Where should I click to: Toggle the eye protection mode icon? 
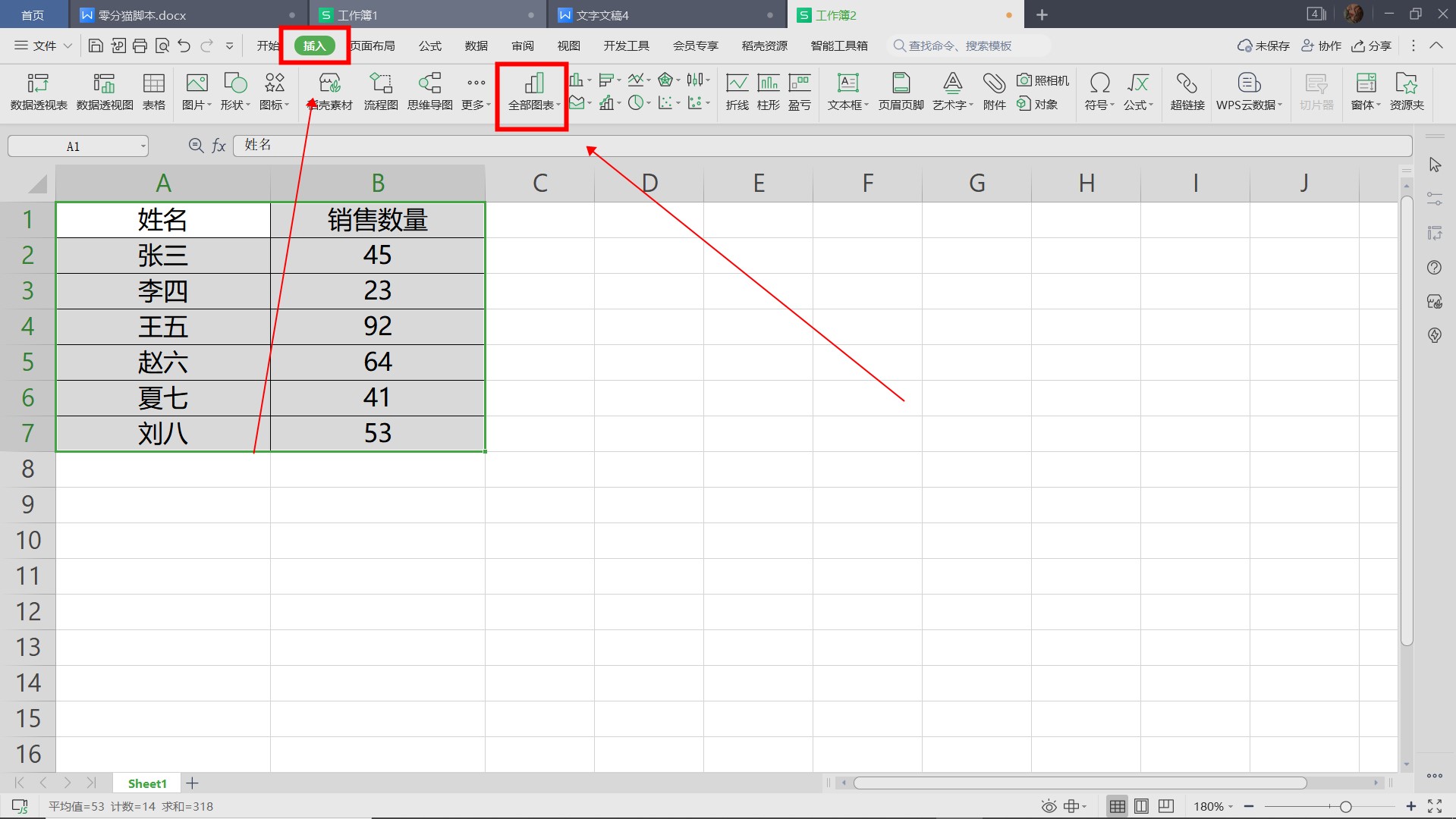(1049, 806)
